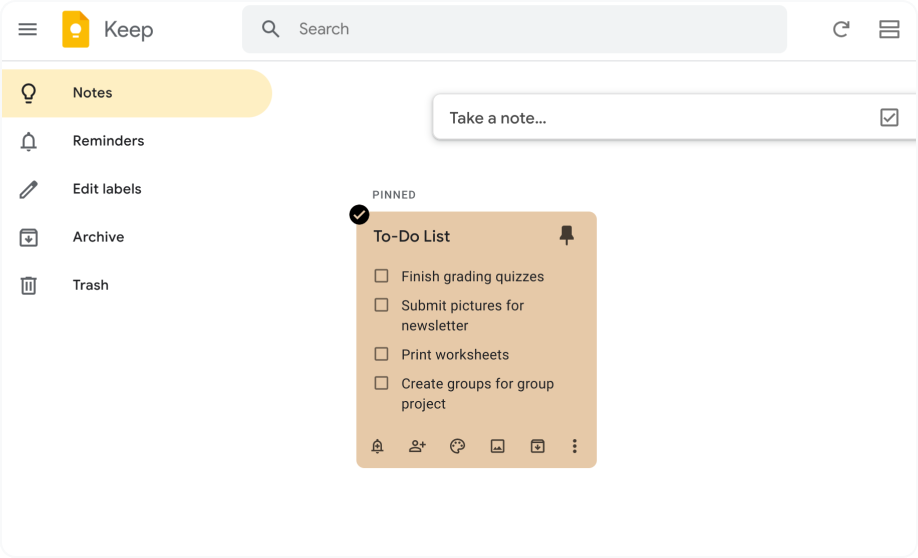Open the main hamburger menu
Screen dimensions: 918x558
[x=28, y=29]
